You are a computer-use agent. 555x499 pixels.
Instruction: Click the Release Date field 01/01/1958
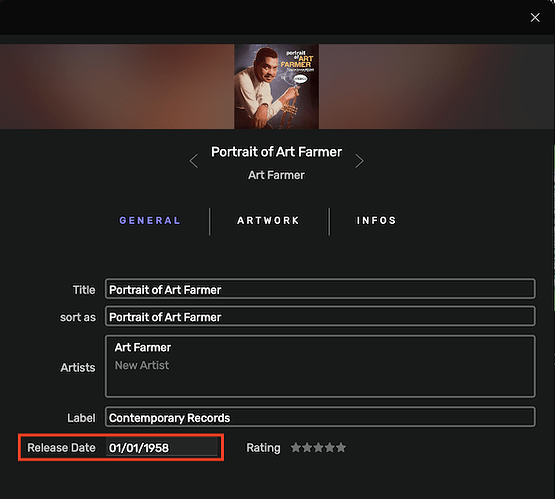tap(162, 447)
